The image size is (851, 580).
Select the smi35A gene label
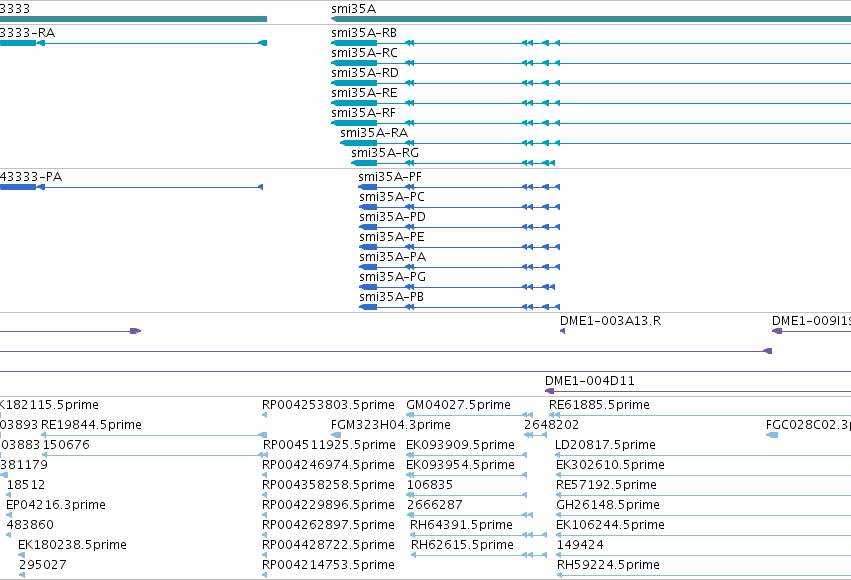click(353, 9)
